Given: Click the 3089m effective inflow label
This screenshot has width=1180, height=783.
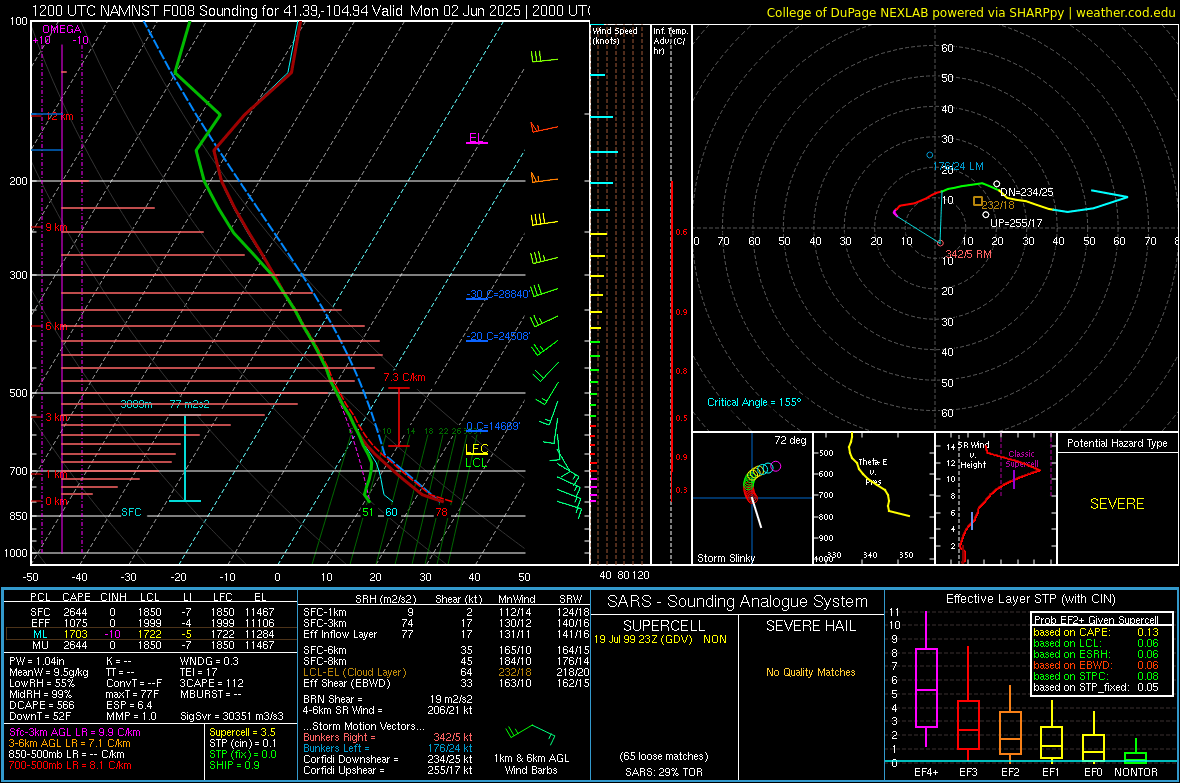Looking at the screenshot, I should click(136, 404).
